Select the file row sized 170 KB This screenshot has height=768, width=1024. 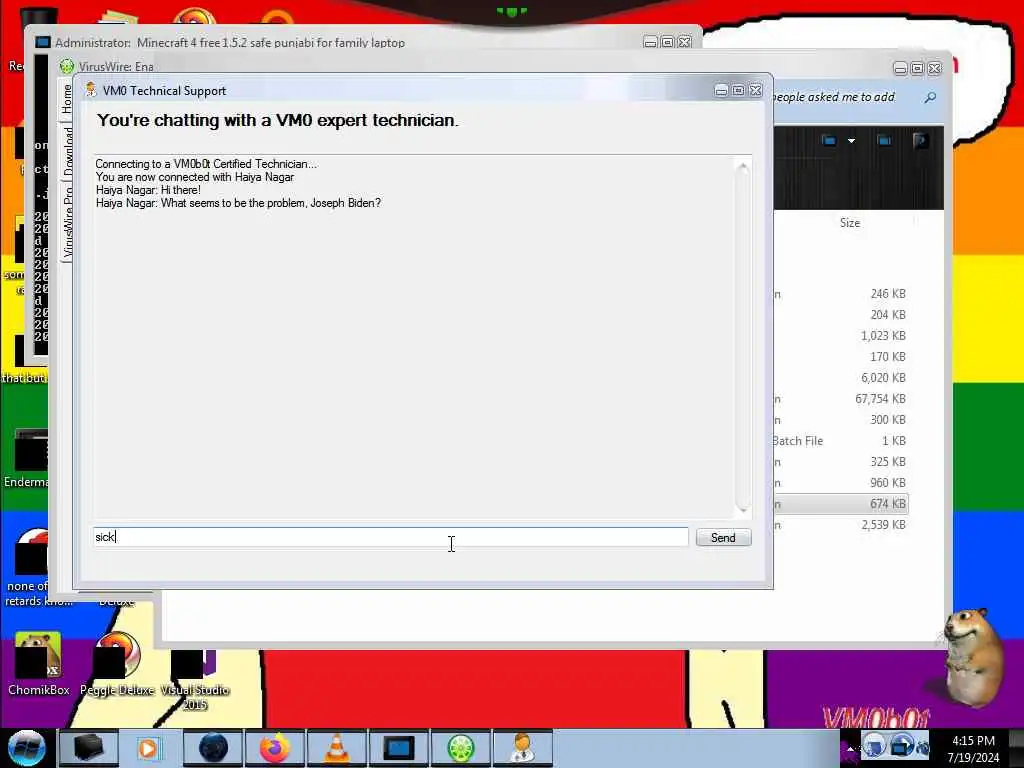pos(840,357)
